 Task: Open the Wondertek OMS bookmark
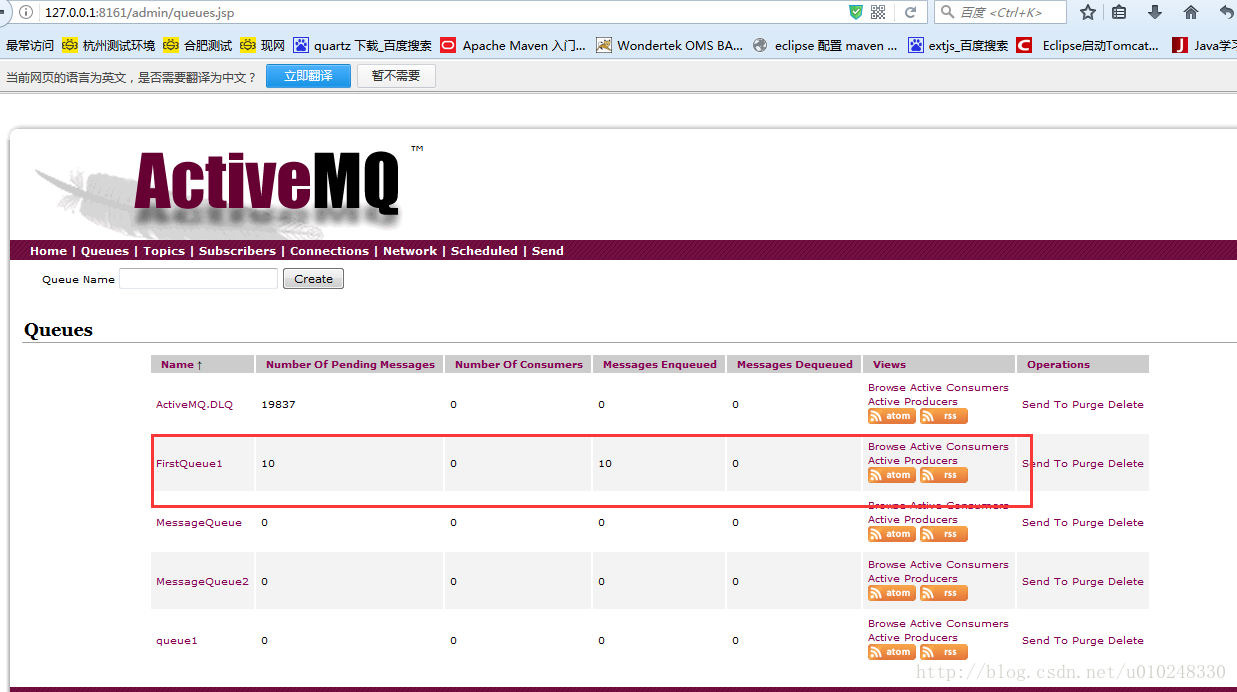[x=669, y=45]
